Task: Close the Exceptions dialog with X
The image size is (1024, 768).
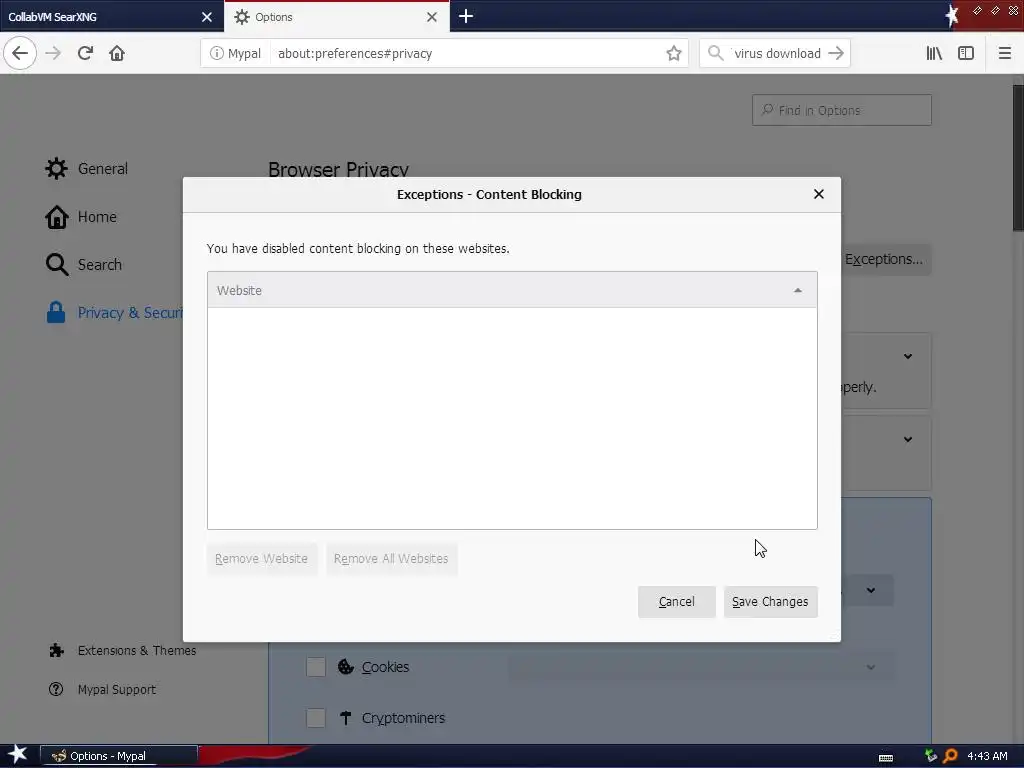Action: [819, 194]
